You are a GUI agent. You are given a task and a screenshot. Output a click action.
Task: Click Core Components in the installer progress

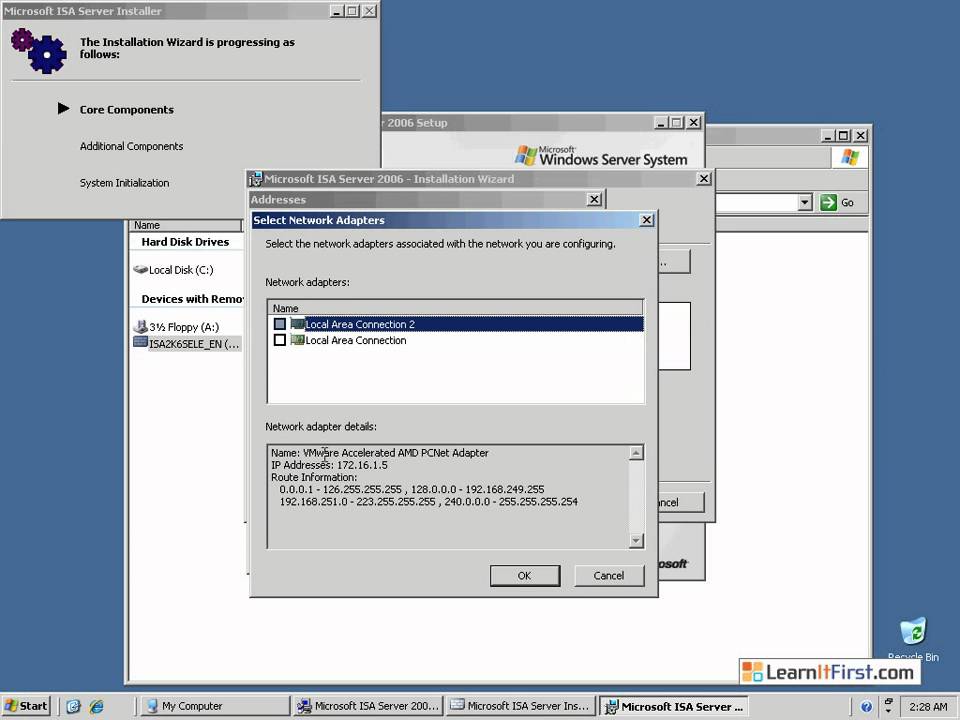click(127, 110)
